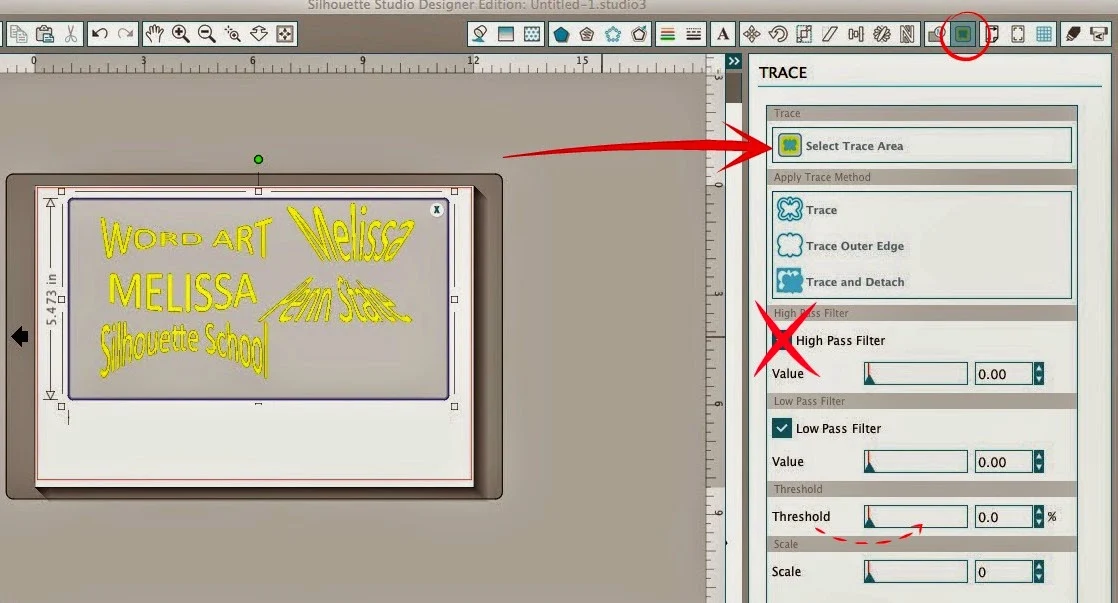1118x603 pixels.
Task: Click the yellow MELISSA word art text
Action: 182,292
